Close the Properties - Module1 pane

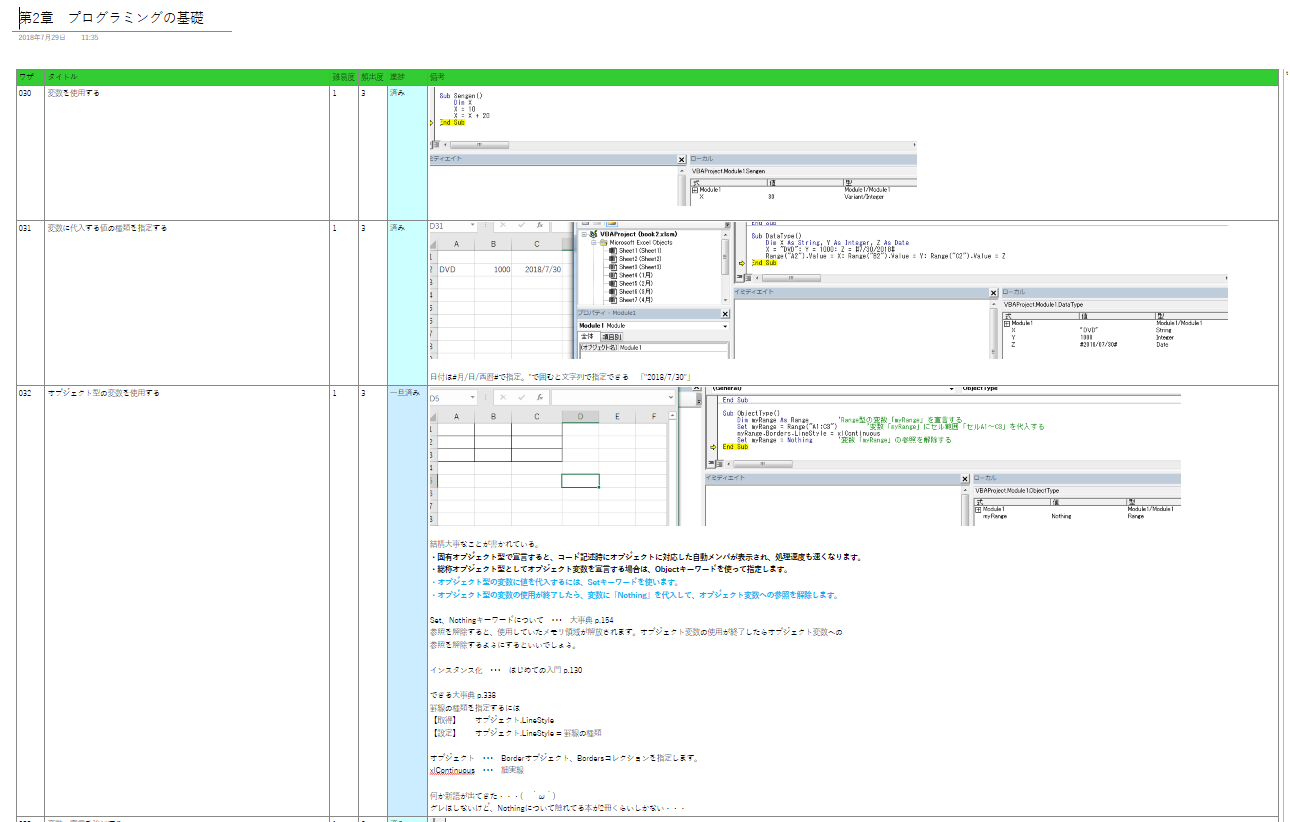click(726, 313)
